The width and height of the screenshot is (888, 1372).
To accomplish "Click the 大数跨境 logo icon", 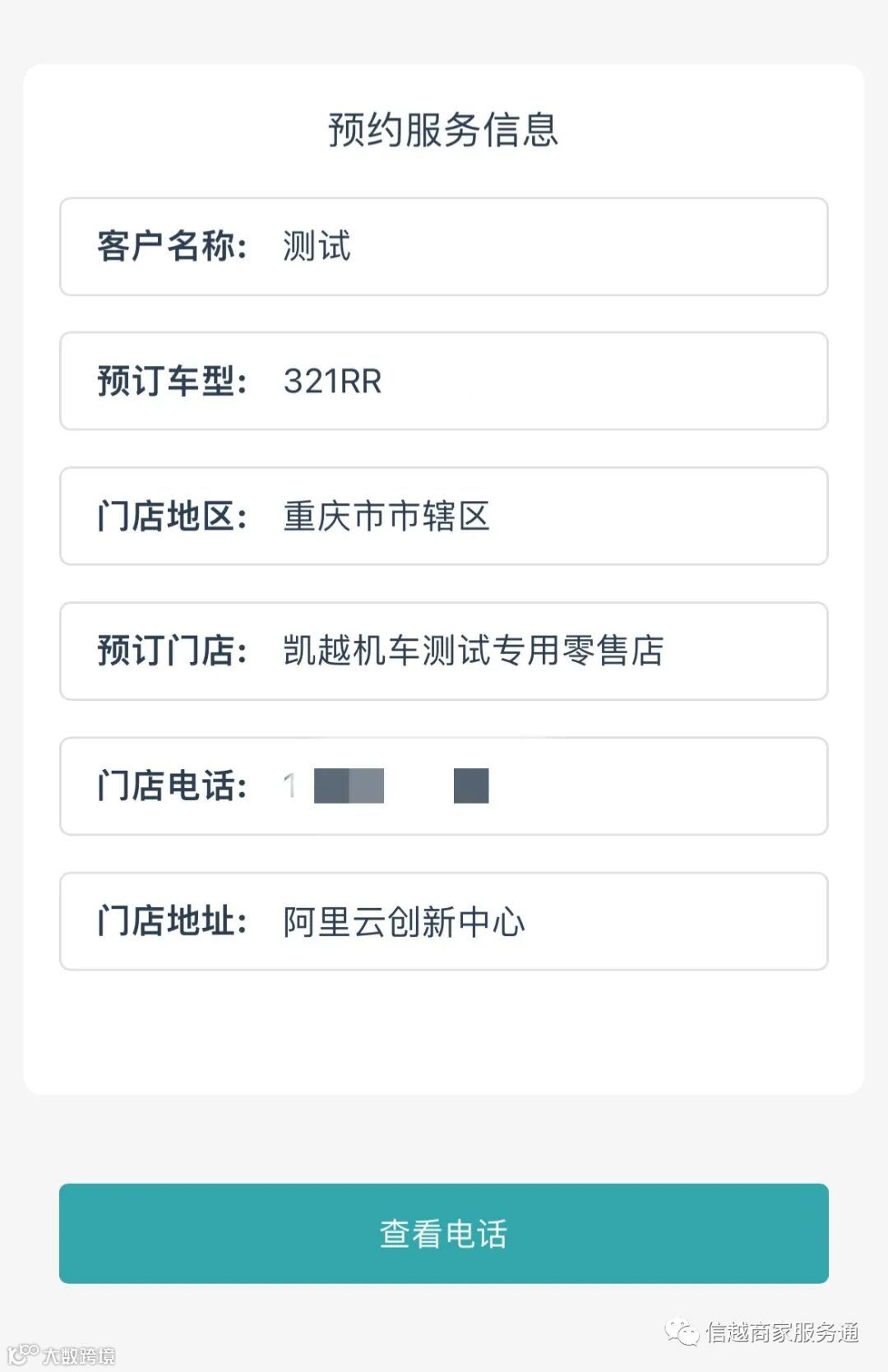I will pyautogui.click(x=23, y=1353).
